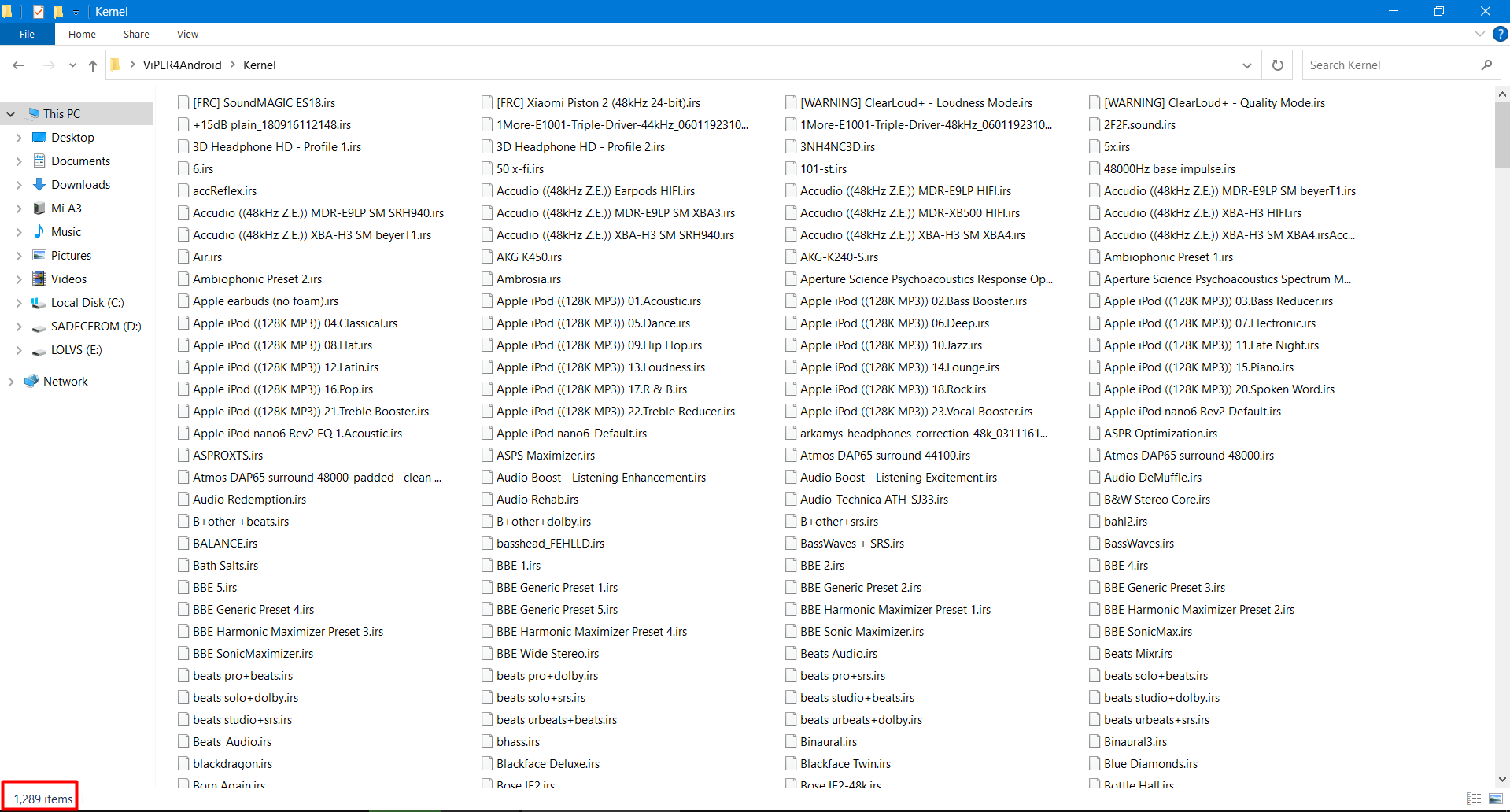Image resolution: width=1510 pixels, height=812 pixels.
Task: Expand the Network tree node
Action: 11,381
